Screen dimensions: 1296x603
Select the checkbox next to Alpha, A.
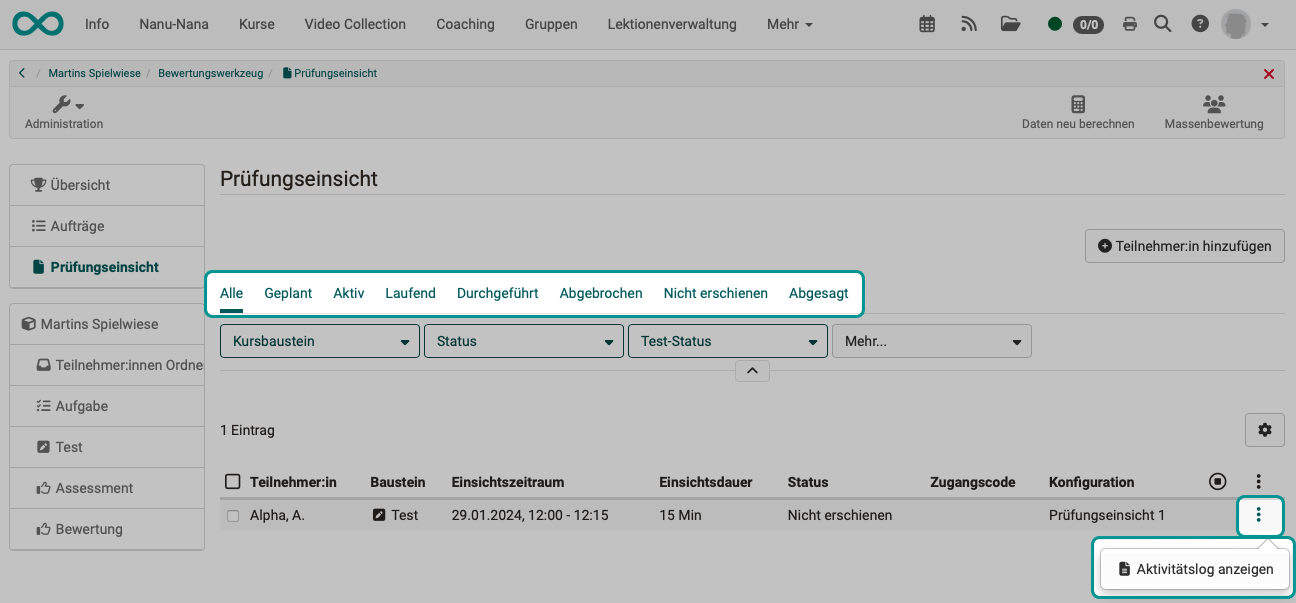point(233,514)
